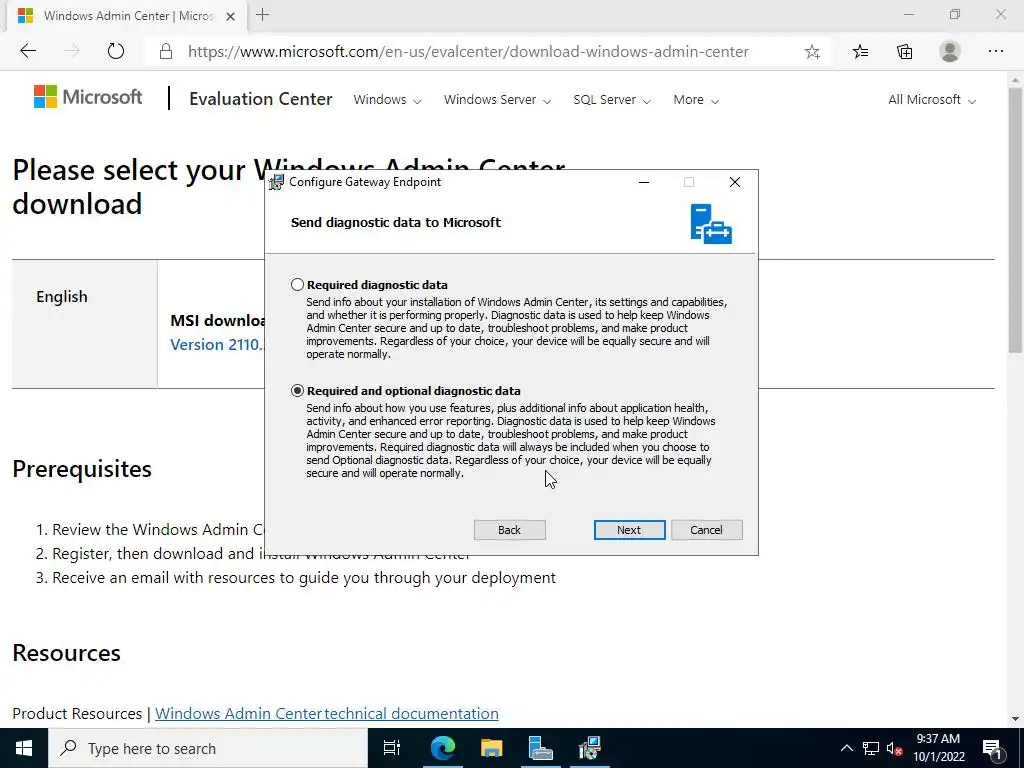Open File Explorer from the taskbar

pos(492,748)
